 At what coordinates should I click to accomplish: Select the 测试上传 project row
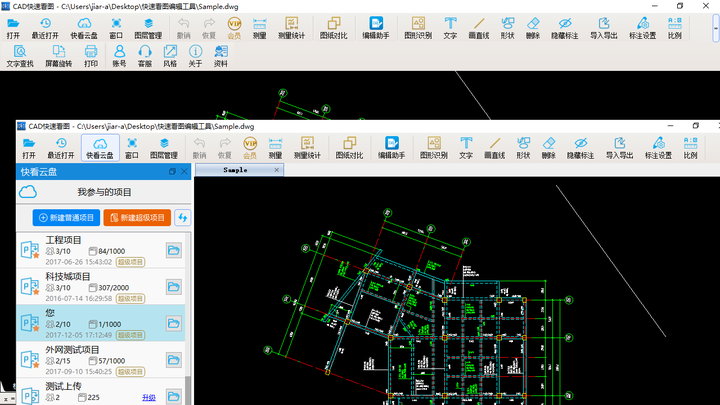coord(101,393)
